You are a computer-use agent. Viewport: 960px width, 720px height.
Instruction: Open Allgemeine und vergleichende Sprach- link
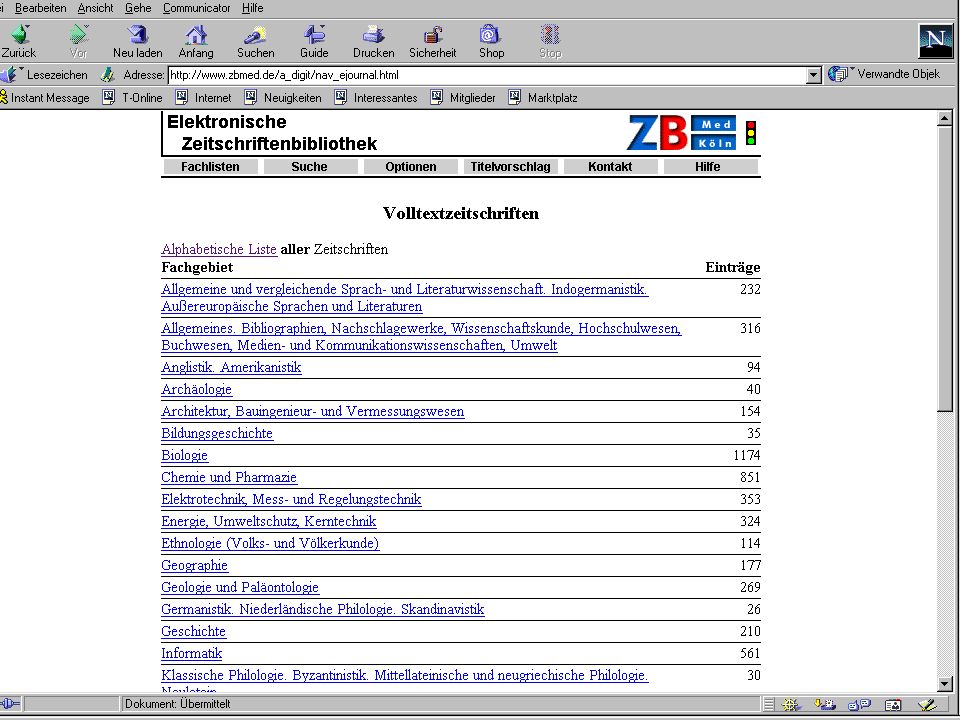pos(405,298)
